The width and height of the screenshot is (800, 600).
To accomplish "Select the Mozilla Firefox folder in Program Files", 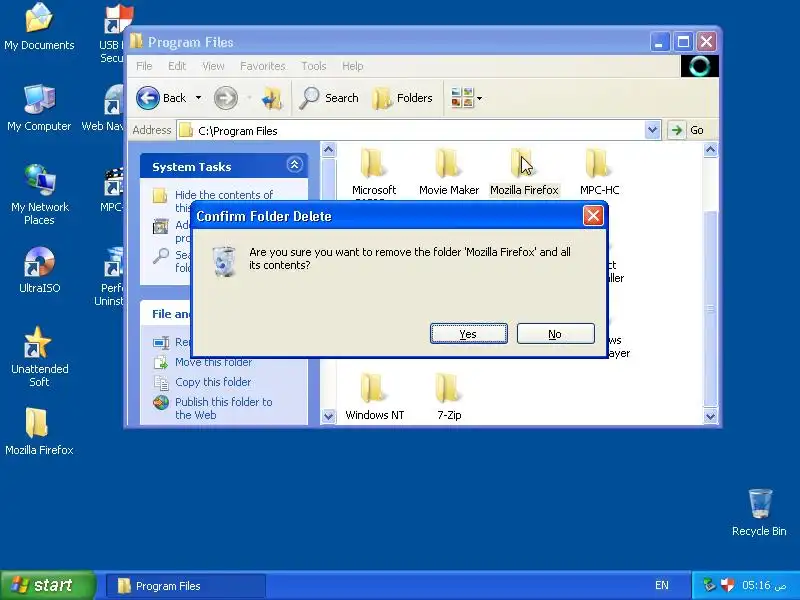I will click(524, 172).
